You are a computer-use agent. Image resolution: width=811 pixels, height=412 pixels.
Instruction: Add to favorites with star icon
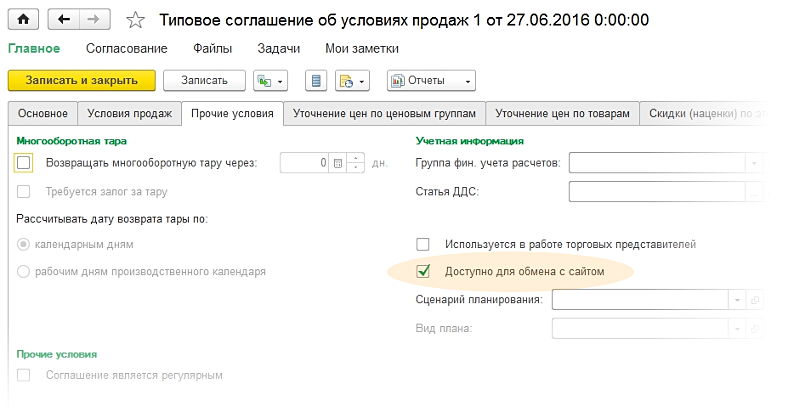(x=136, y=19)
